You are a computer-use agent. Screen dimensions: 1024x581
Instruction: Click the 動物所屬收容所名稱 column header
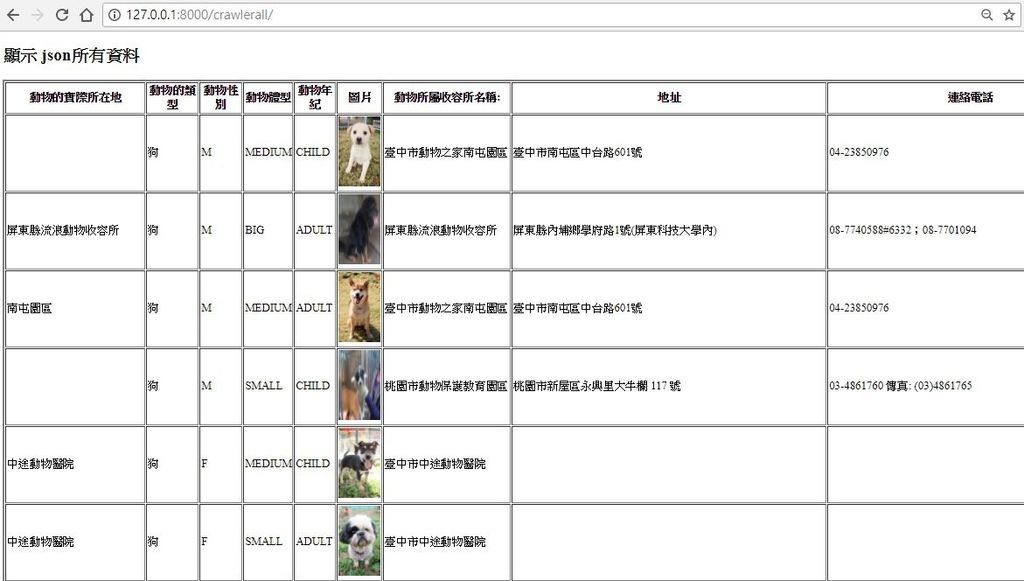[x=447, y=98]
